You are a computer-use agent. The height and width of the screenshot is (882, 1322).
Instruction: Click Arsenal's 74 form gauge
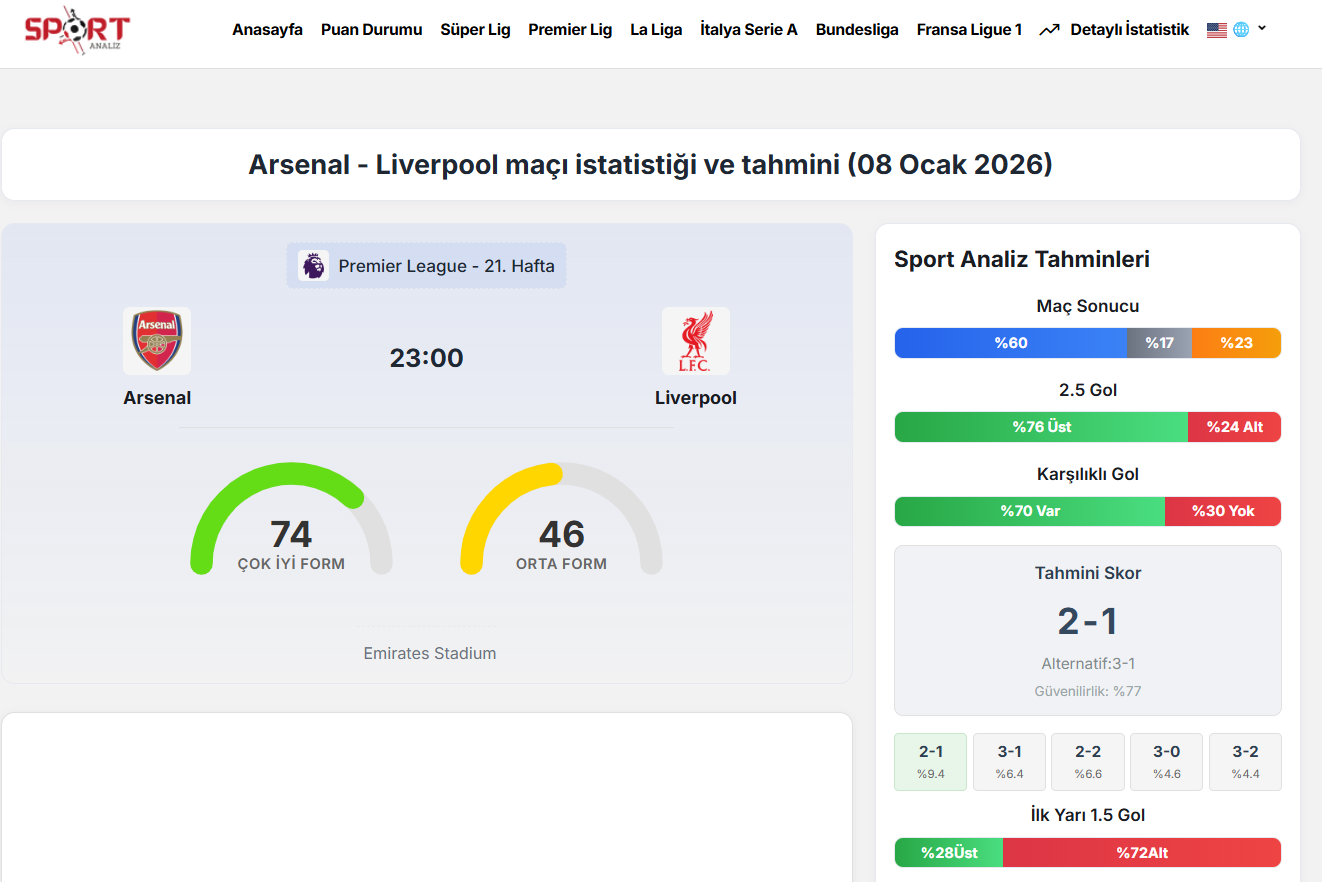click(x=291, y=518)
